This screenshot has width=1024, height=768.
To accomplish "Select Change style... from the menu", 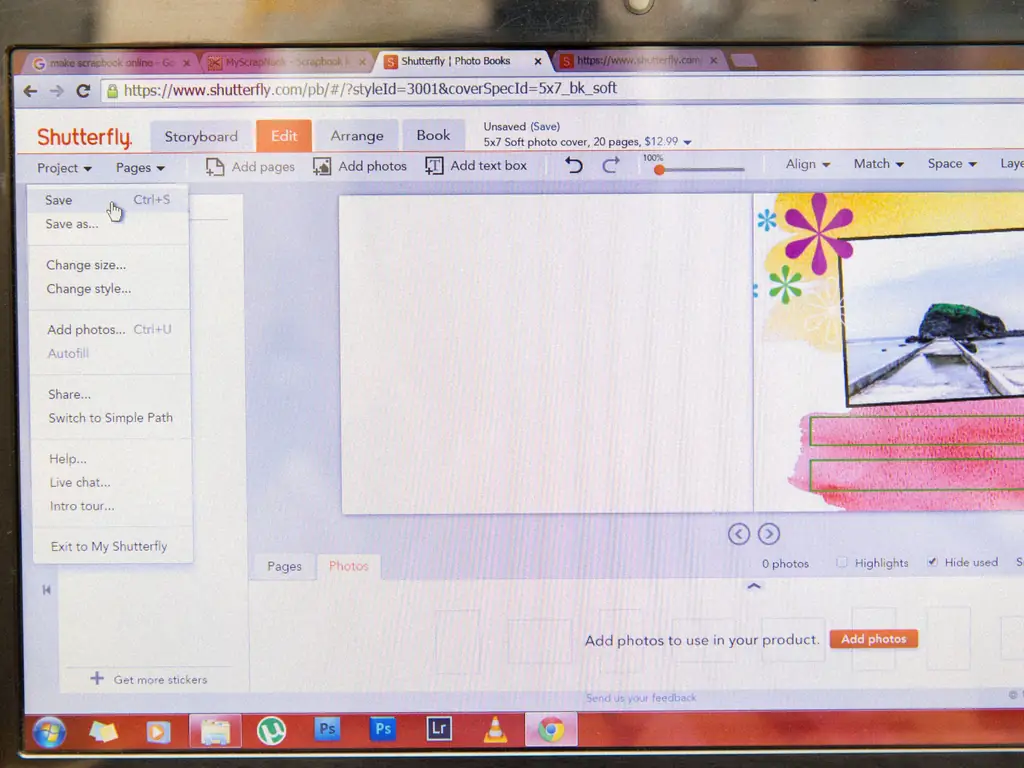I will coord(89,289).
